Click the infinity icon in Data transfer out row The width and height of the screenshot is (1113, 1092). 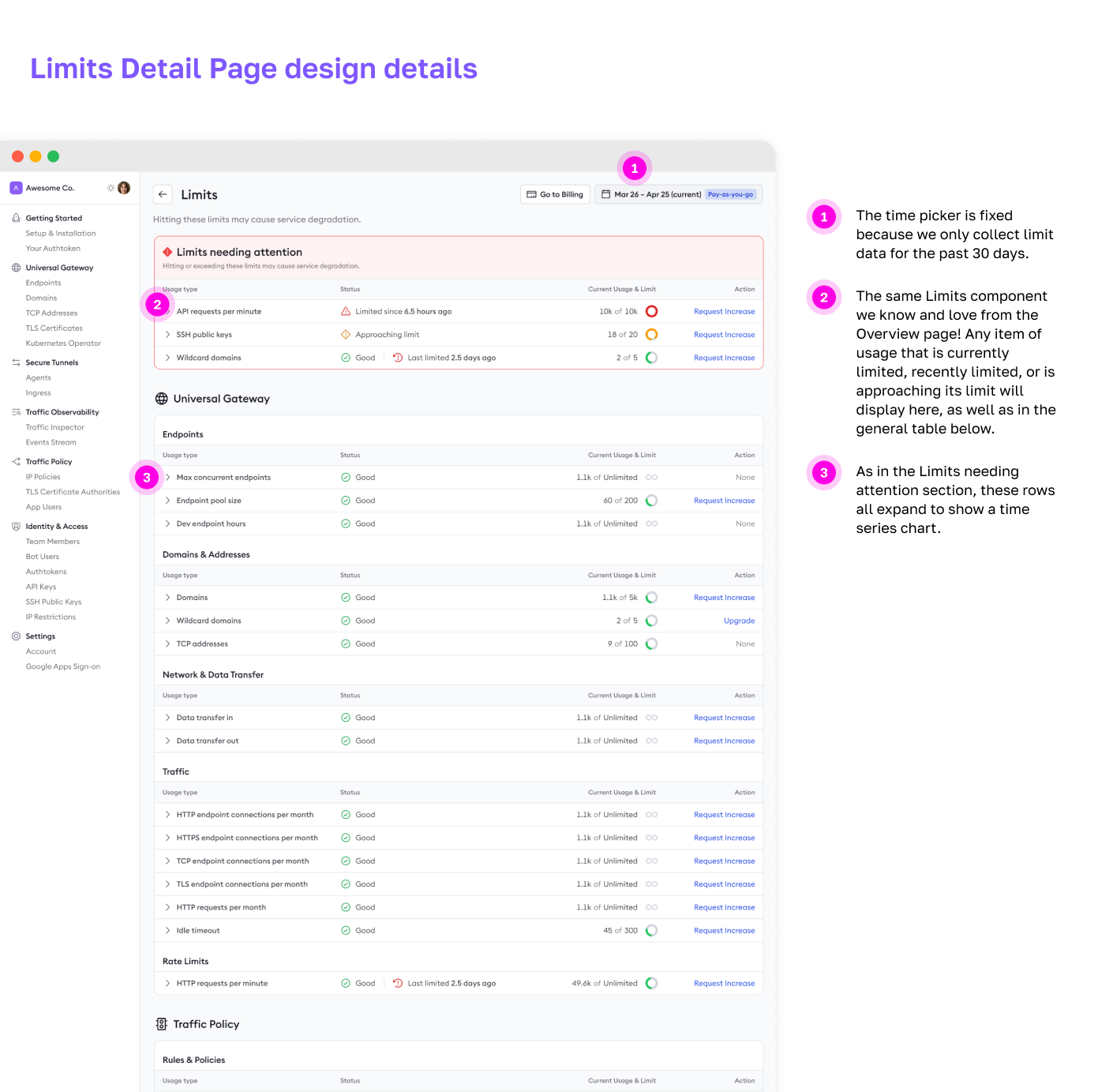652,741
